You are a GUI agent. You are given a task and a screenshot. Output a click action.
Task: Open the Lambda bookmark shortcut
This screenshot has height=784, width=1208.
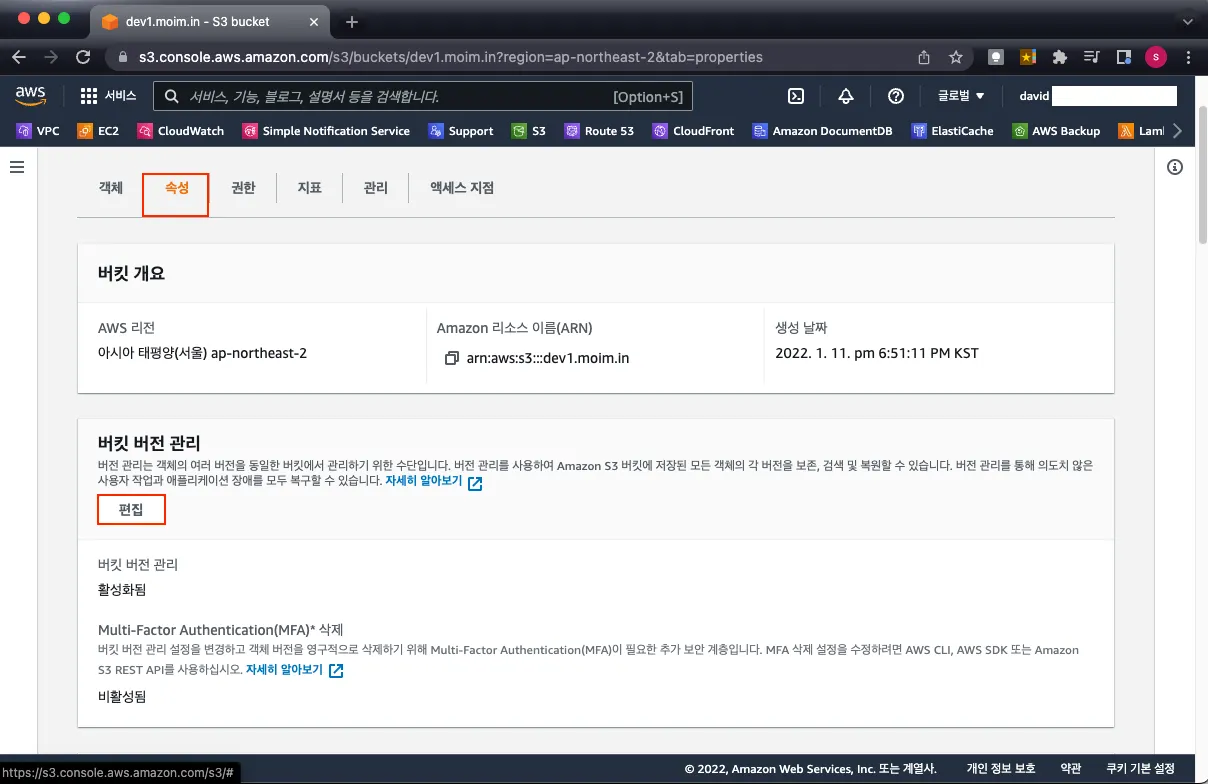coord(1141,131)
